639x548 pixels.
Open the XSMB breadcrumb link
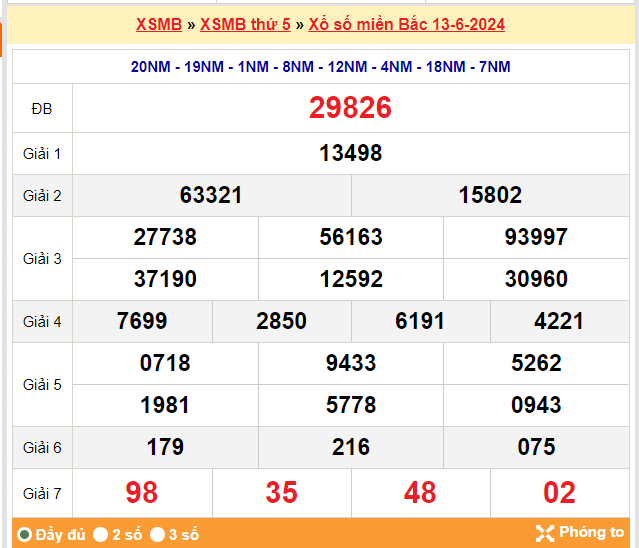(159, 24)
